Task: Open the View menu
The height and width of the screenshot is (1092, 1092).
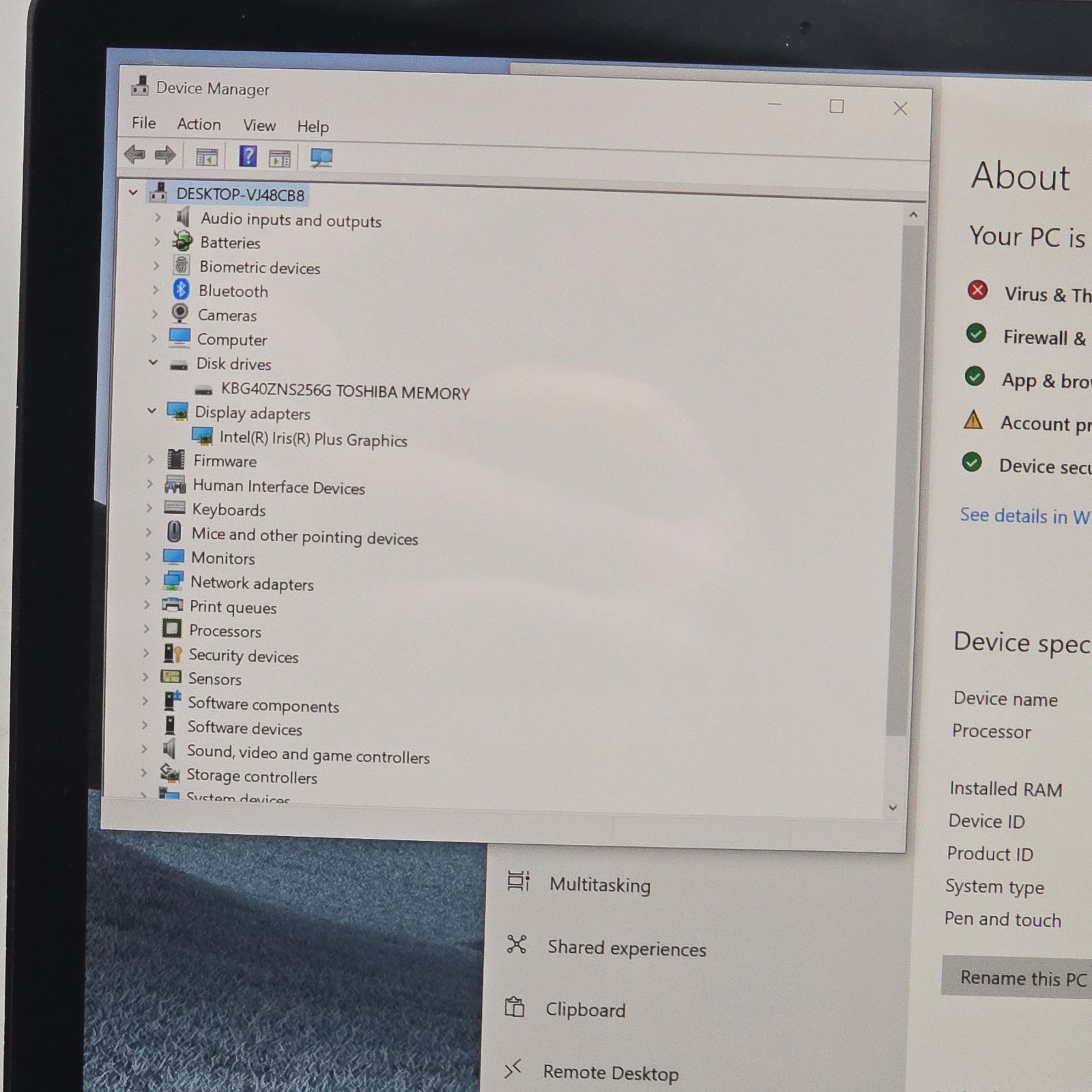Action: [x=259, y=126]
